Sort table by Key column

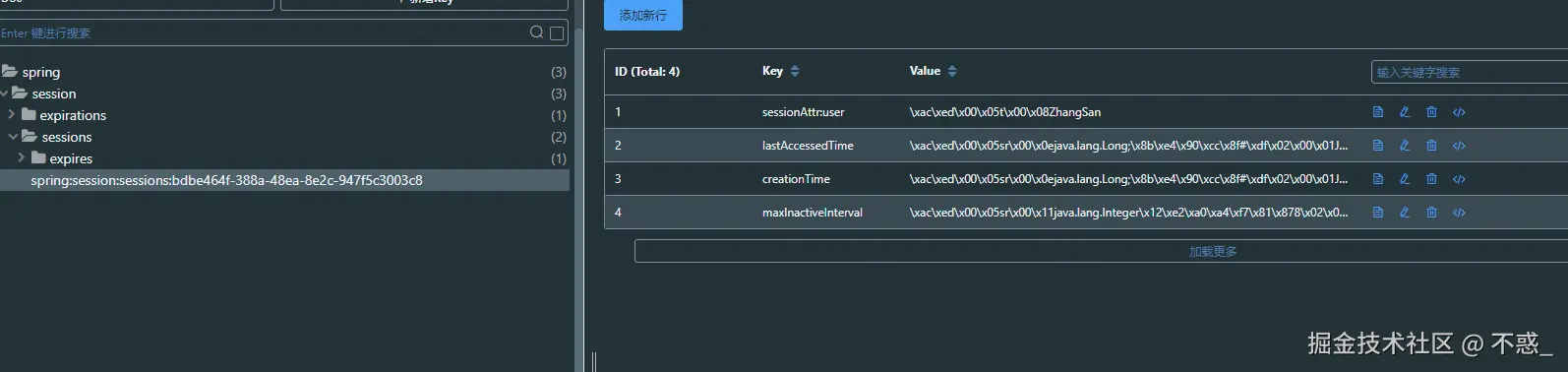click(x=795, y=71)
